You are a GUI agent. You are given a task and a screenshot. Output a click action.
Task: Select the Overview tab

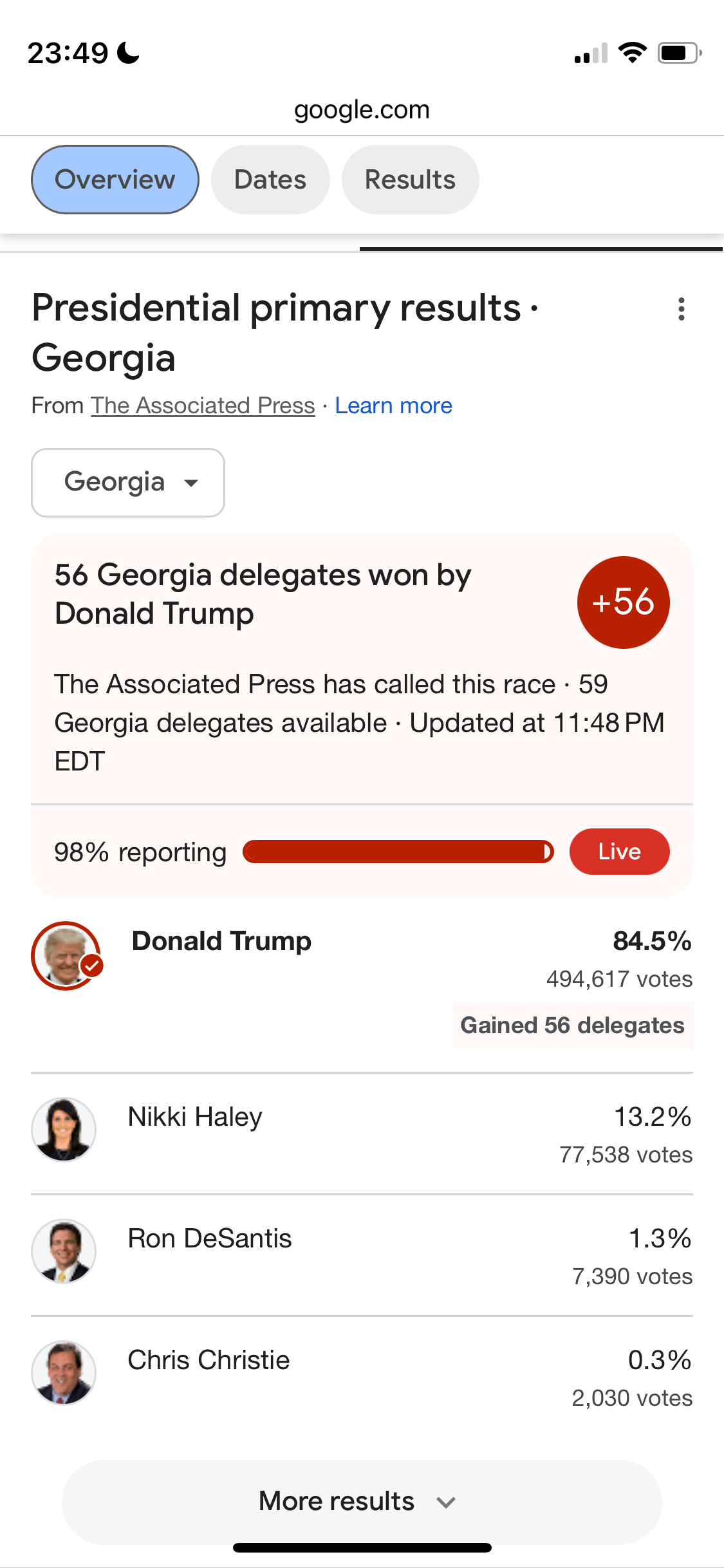pyautogui.click(x=115, y=180)
